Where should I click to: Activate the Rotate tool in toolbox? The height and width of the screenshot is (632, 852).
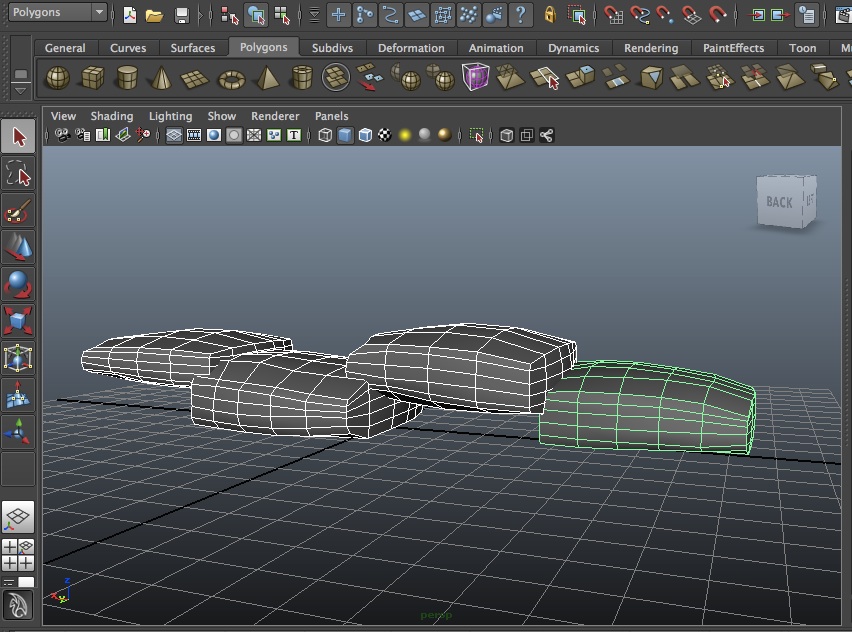(x=18, y=285)
